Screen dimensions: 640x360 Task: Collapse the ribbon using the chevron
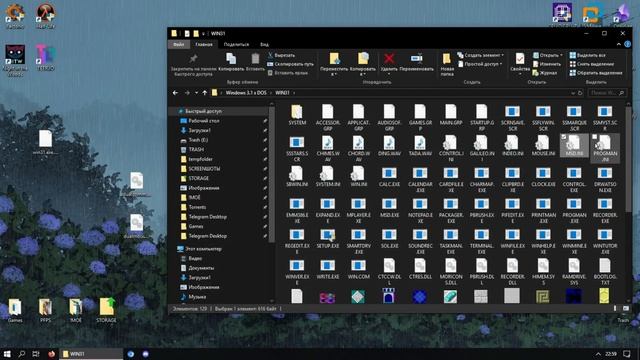(619, 44)
